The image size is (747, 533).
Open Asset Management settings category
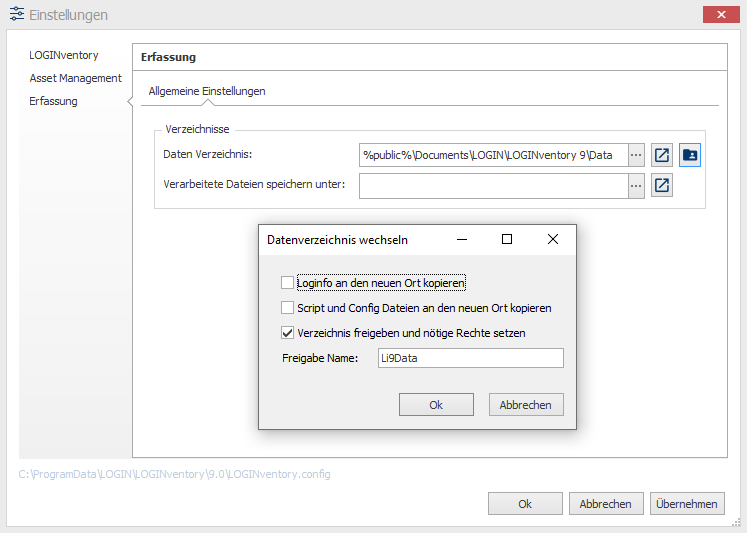pyautogui.click(x=75, y=78)
